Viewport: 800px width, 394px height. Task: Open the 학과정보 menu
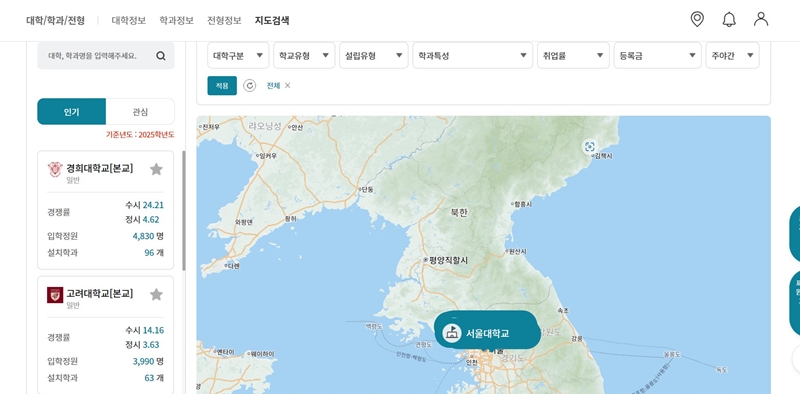(177, 20)
